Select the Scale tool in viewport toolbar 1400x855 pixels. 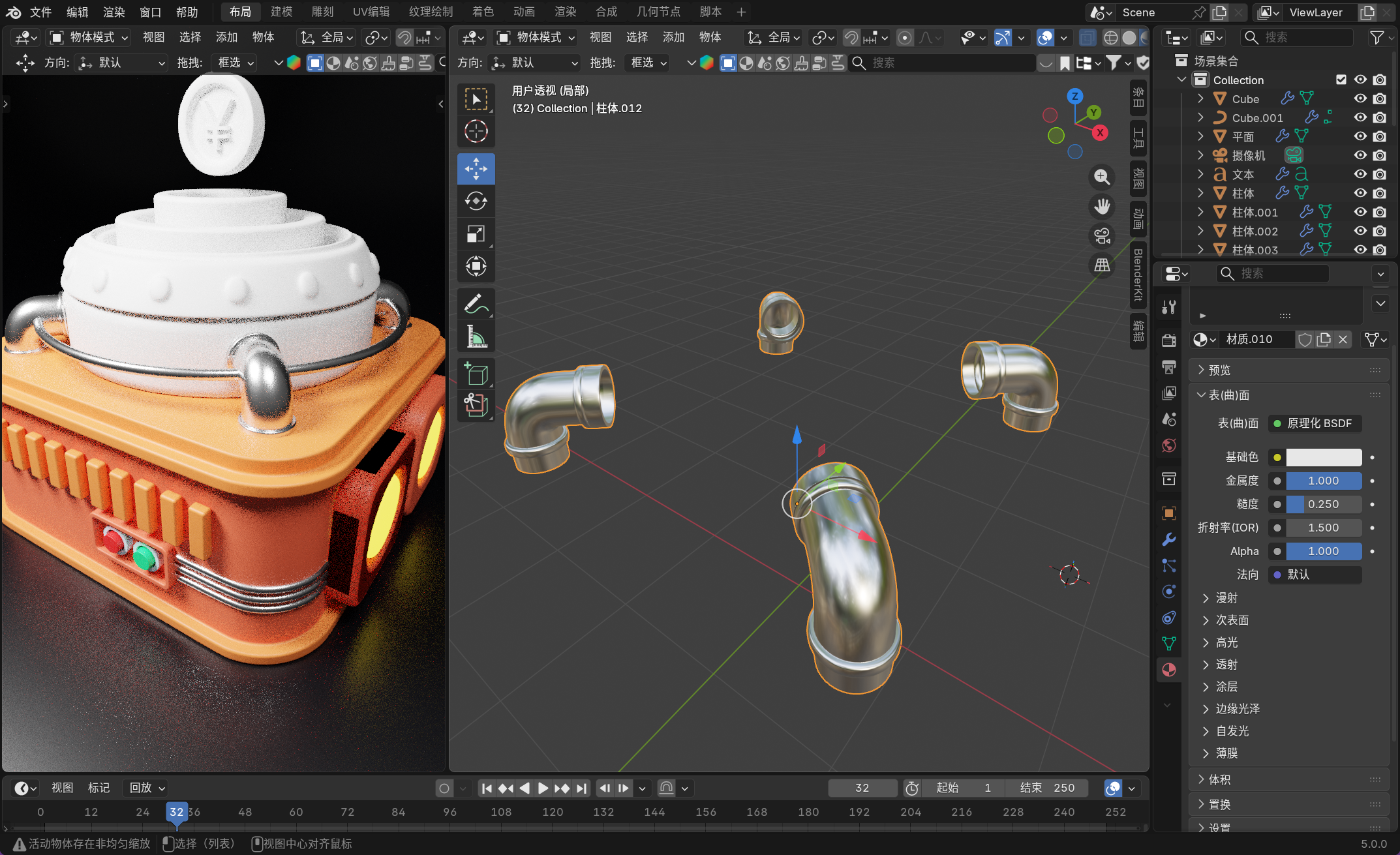pos(476,233)
